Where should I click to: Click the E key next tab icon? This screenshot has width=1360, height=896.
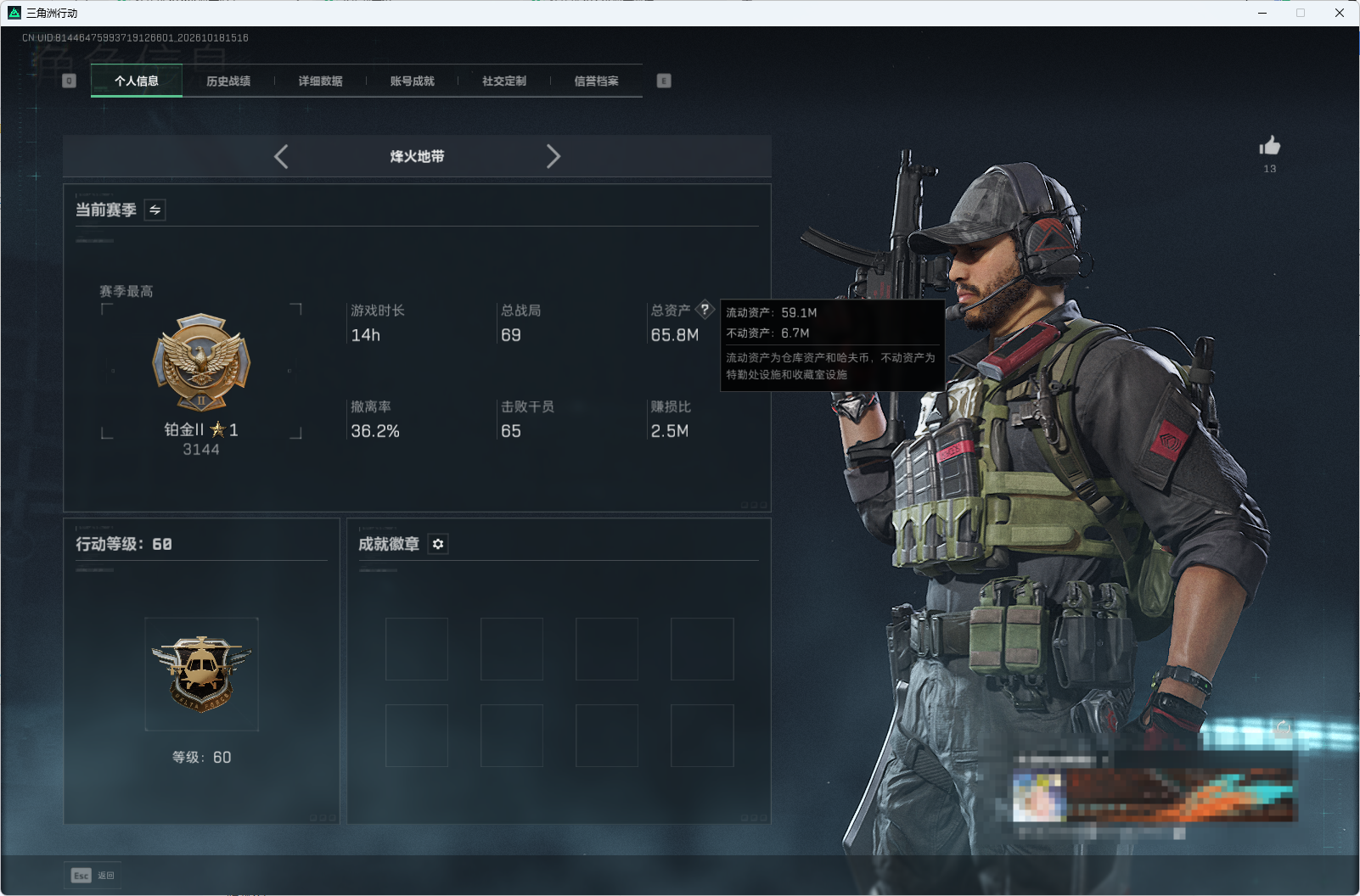(664, 81)
